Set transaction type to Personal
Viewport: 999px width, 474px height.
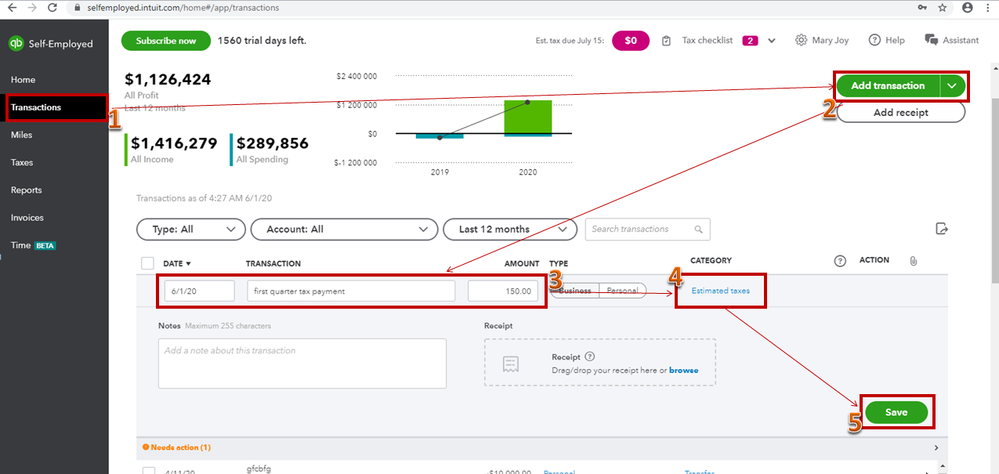(x=622, y=291)
